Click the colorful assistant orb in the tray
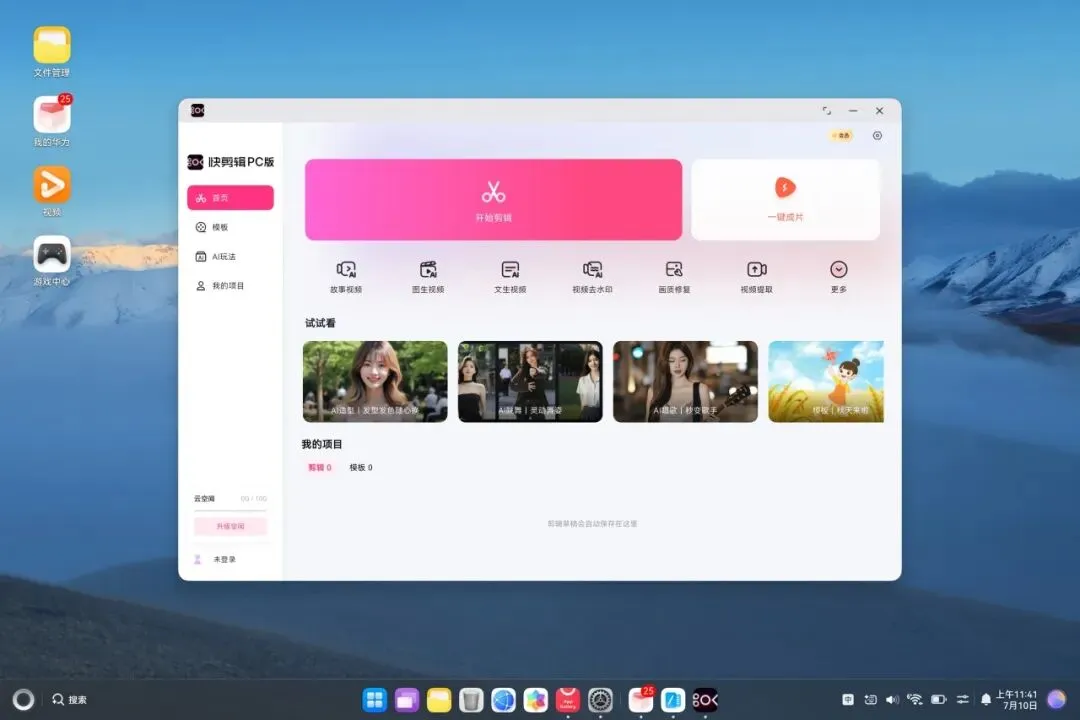Screen dimensions: 1080x720 point(1057,699)
